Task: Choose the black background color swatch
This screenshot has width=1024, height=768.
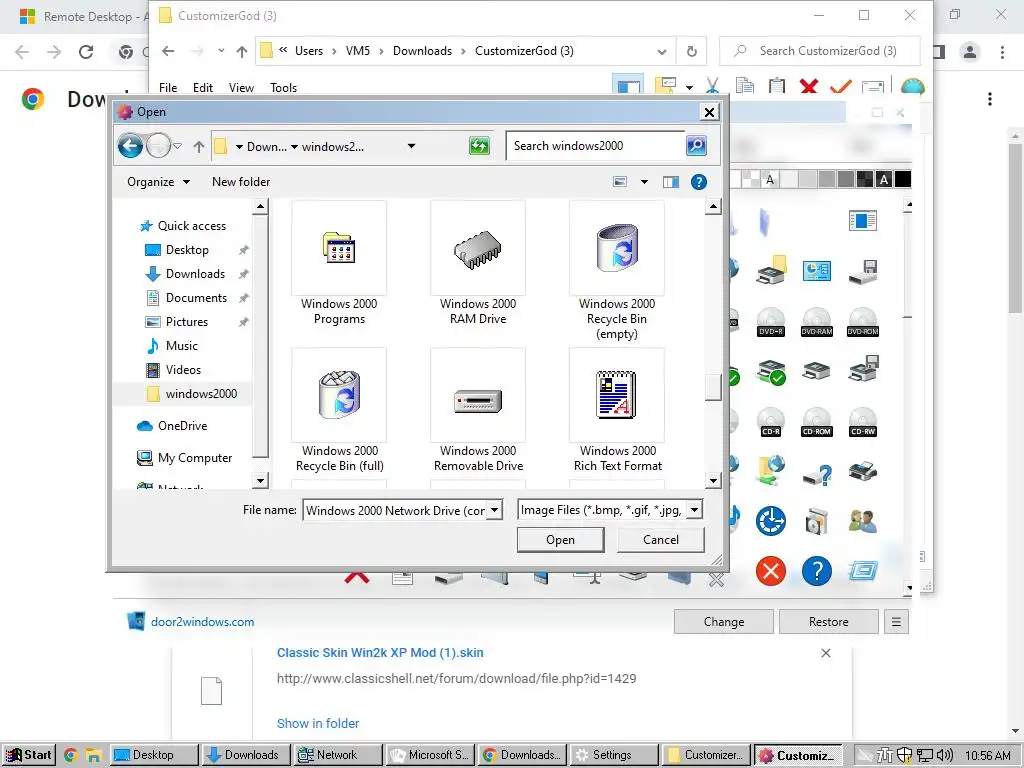Action: (903, 179)
